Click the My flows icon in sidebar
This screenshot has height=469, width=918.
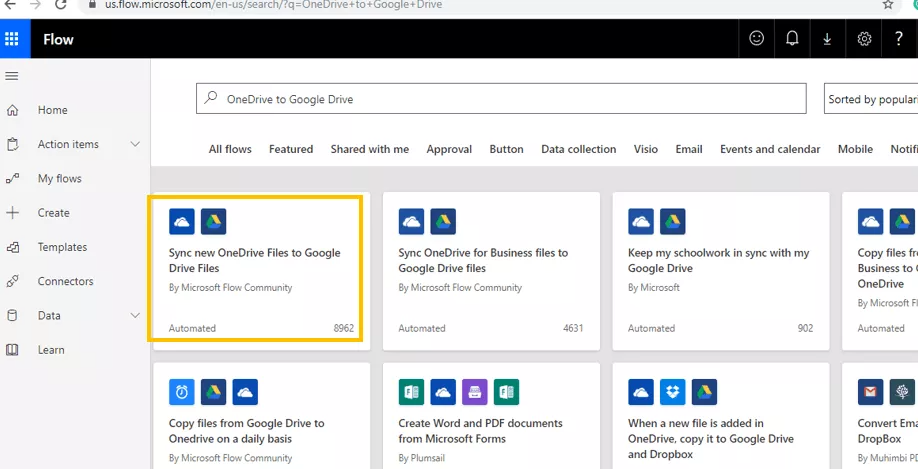(12, 179)
